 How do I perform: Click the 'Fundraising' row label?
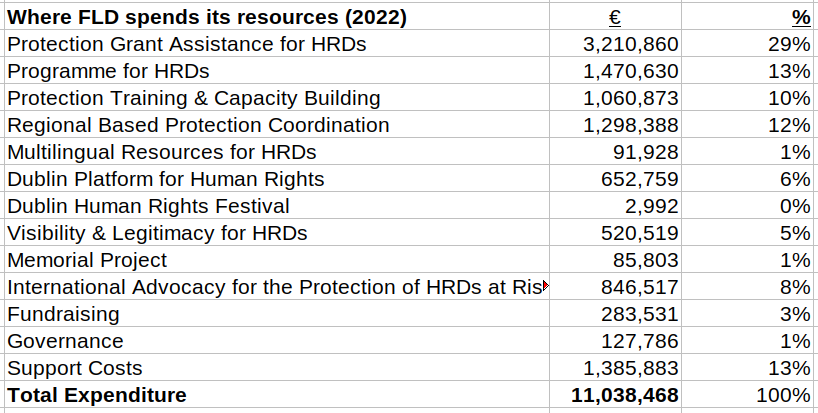(63, 314)
